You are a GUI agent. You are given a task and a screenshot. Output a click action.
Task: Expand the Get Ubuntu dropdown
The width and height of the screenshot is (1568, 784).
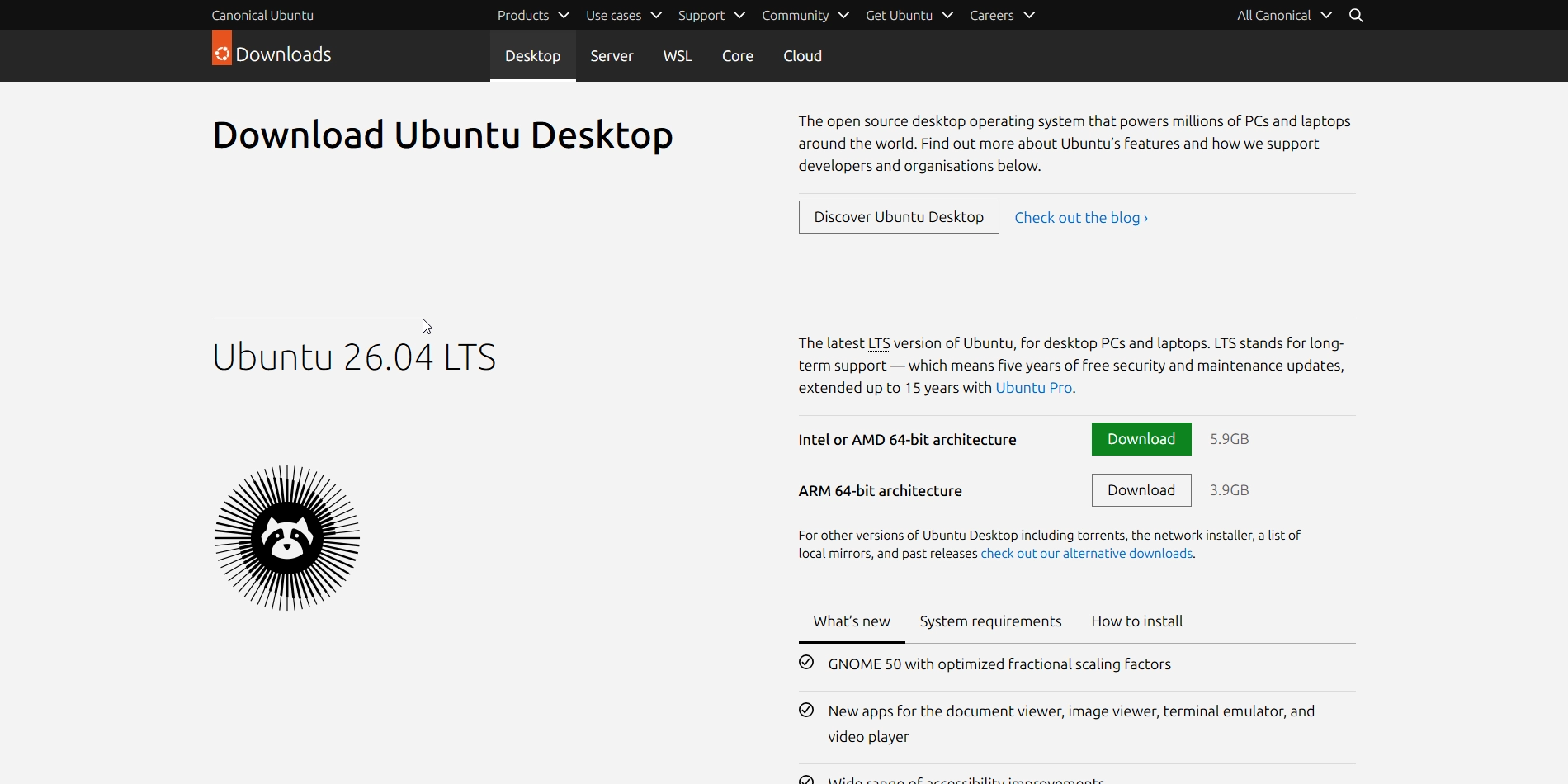coord(909,15)
